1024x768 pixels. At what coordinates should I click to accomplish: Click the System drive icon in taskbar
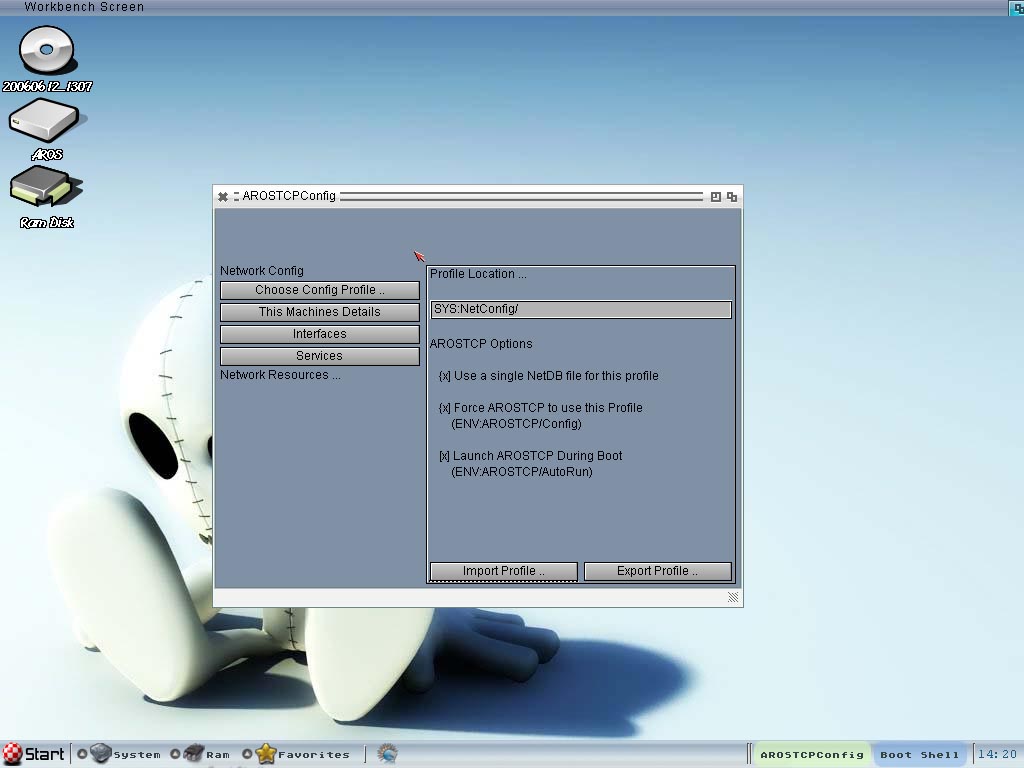(x=101, y=753)
